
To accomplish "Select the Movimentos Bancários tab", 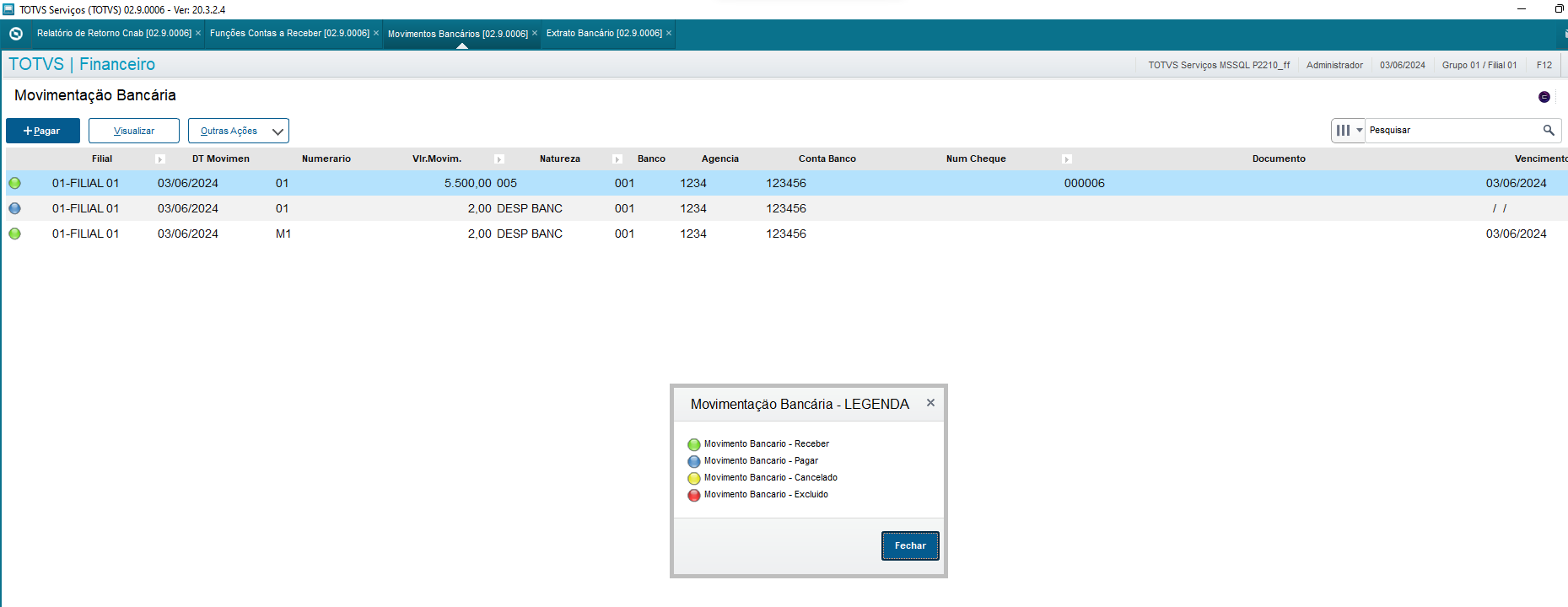I will click(x=458, y=34).
